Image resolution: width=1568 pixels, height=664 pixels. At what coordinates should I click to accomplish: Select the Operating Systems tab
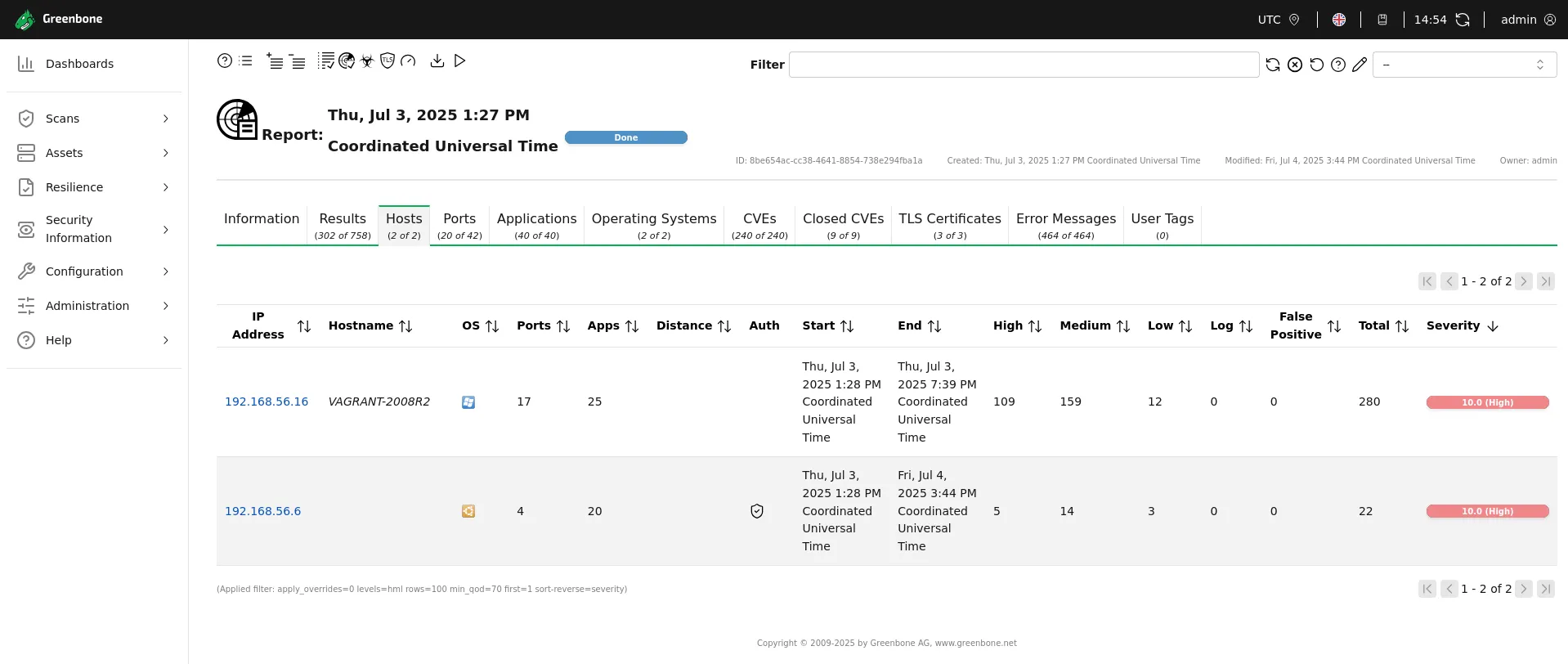pyautogui.click(x=654, y=225)
